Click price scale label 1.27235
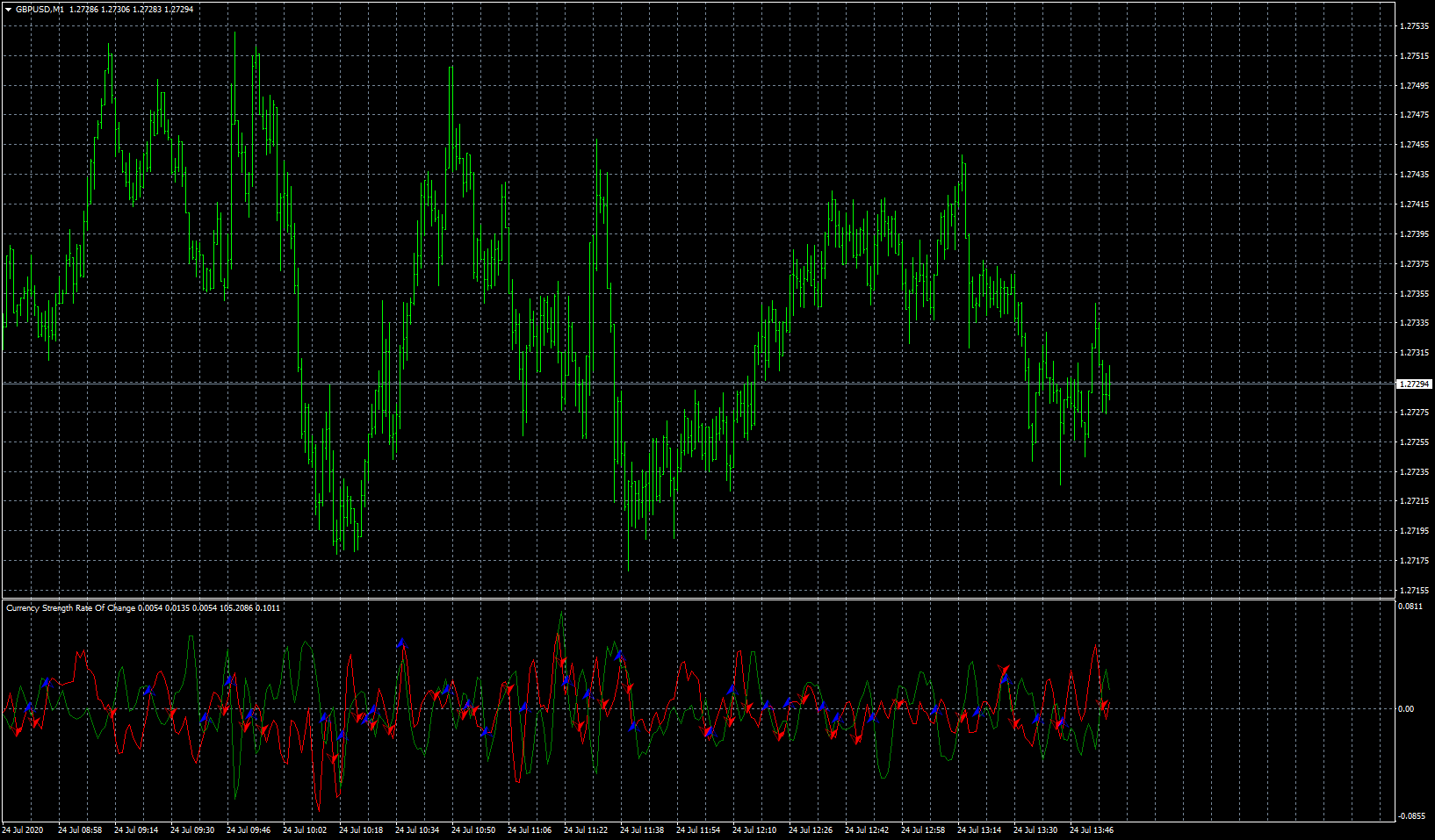The image size is (1435, 840). [1413, 472]
